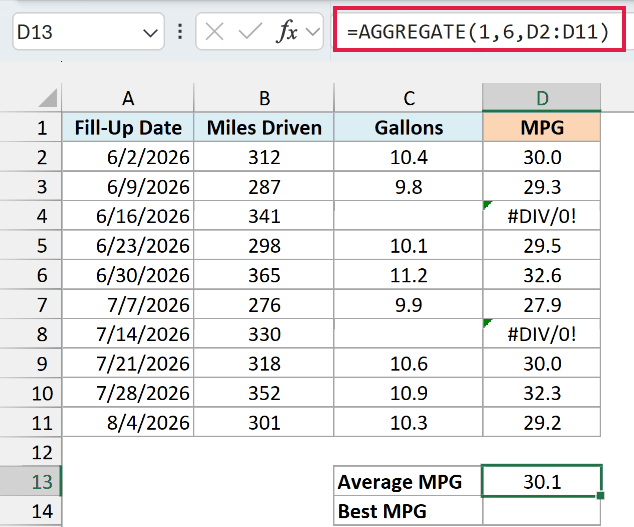Select the Miles Driven cell 312
Viewport: 634px width, 527px height.
coord(264,157)
